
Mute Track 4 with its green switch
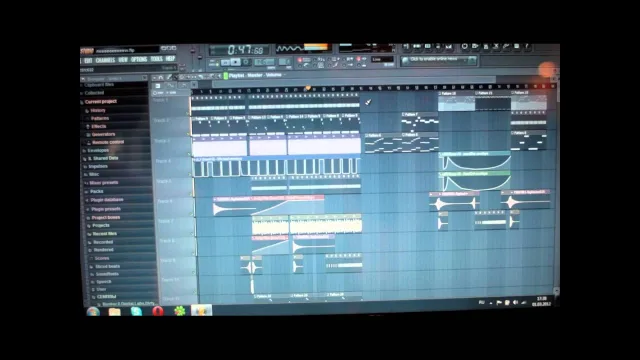tap(190, 174)
